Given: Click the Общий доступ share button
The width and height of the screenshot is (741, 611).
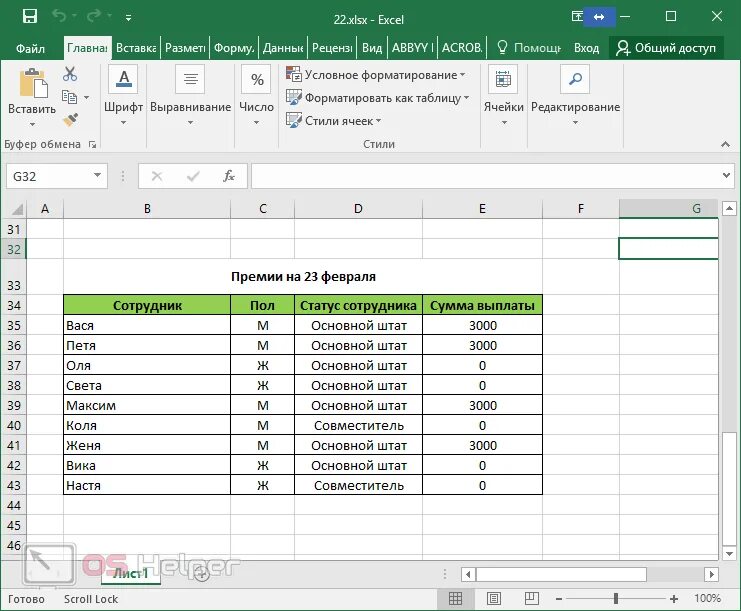Looking at the screenshot, I should [666, 48].
